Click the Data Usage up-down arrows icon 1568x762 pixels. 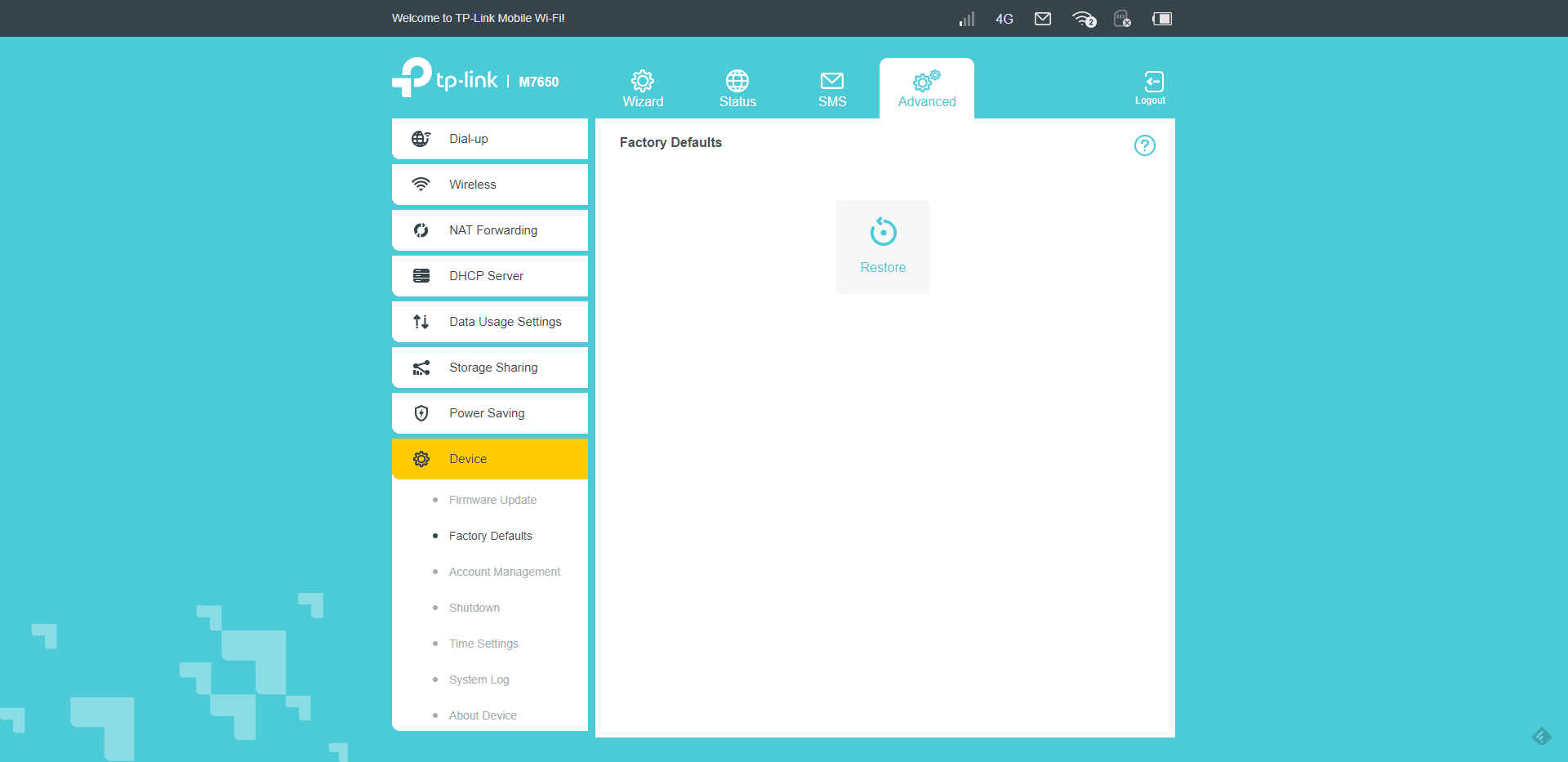click(421, 322)
